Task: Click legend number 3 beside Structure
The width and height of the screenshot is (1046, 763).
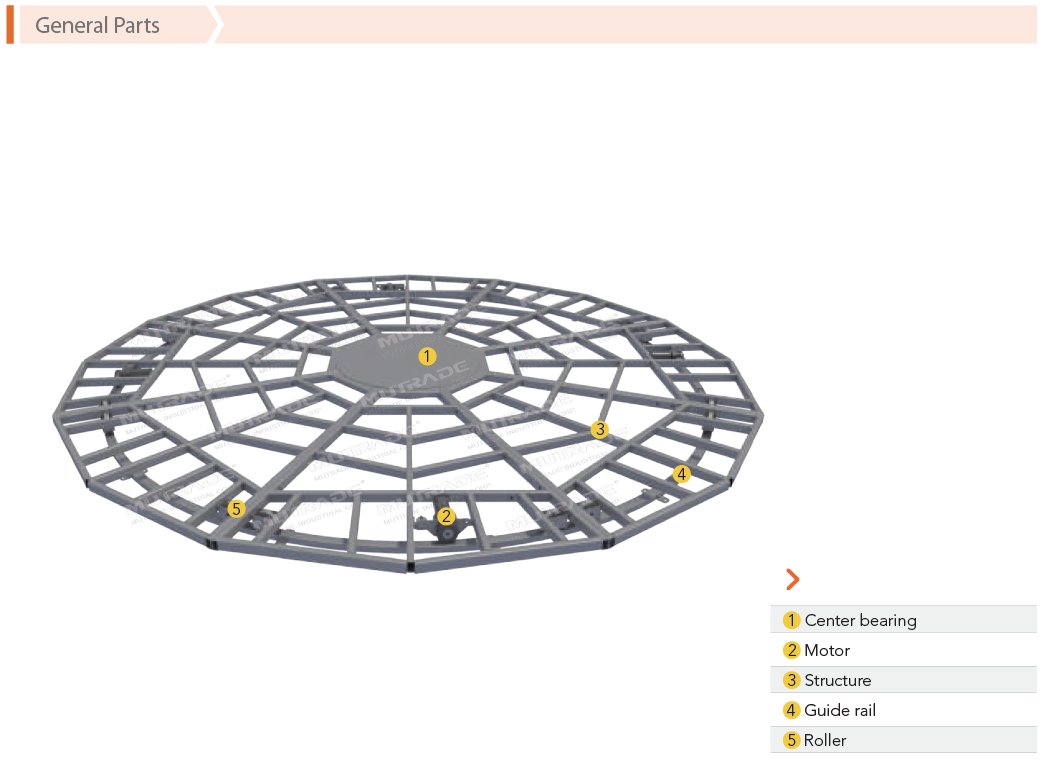Action: tap(791, 680)
